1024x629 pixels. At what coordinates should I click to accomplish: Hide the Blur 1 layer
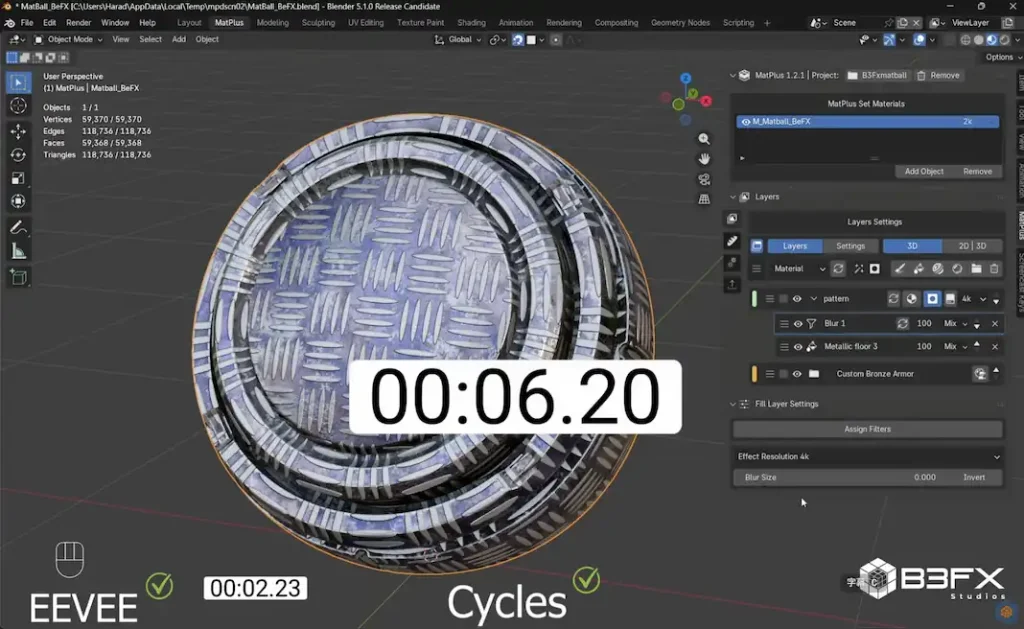tap(798, 324)
